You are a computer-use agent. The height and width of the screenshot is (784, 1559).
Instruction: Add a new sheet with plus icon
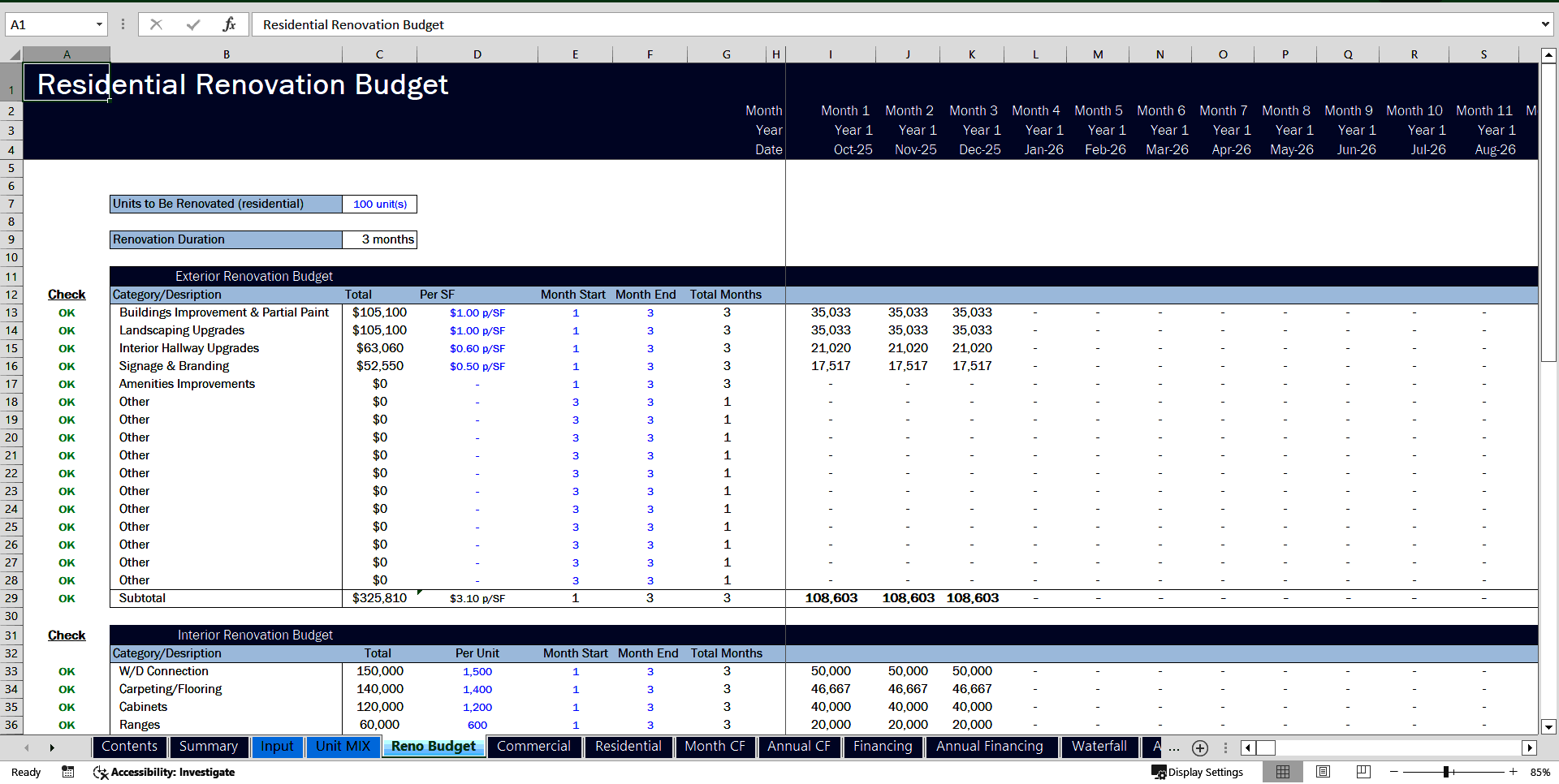[x=1200, y=747]
